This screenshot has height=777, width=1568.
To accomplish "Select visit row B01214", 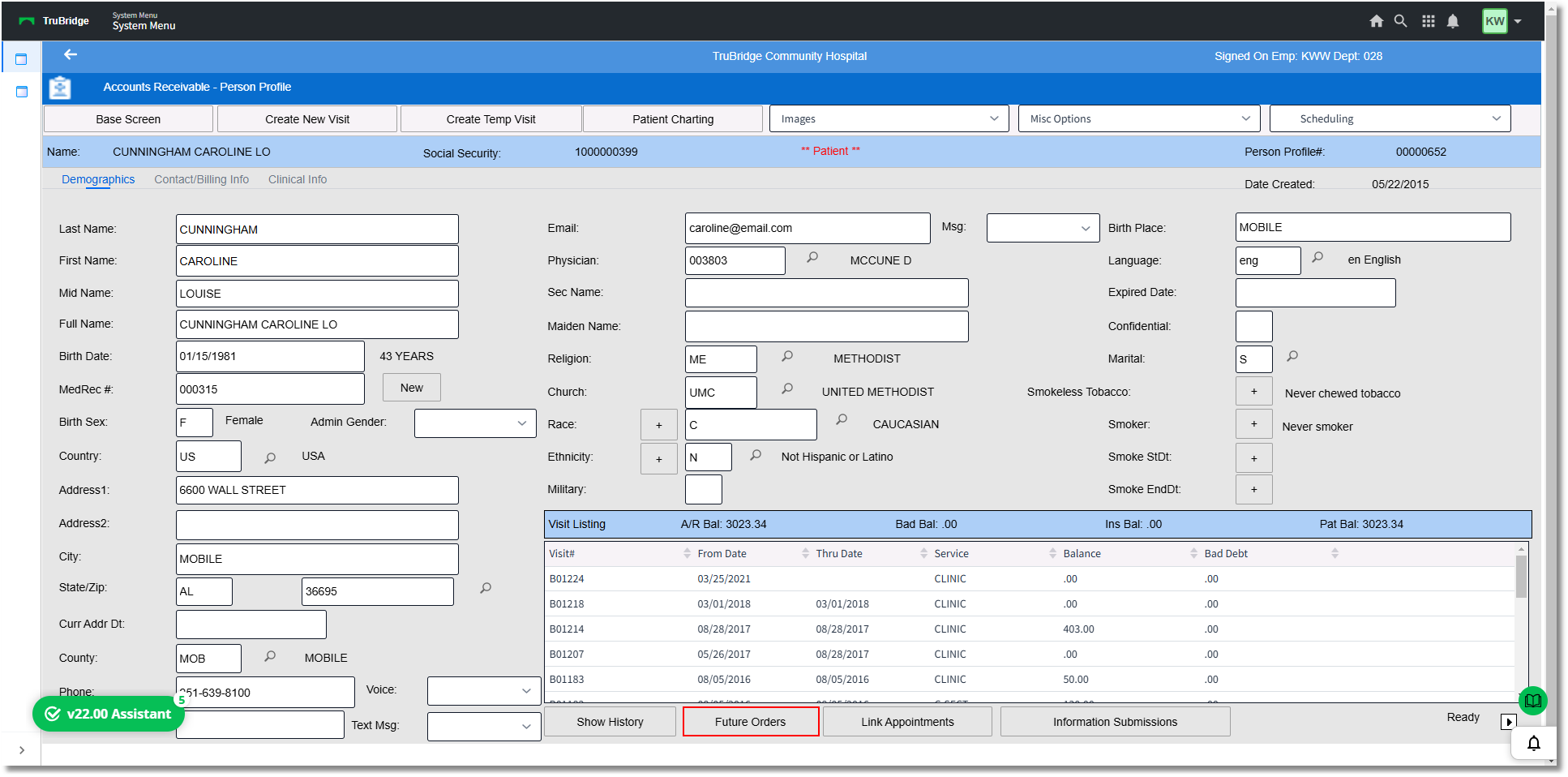I will click(1030, 629).
